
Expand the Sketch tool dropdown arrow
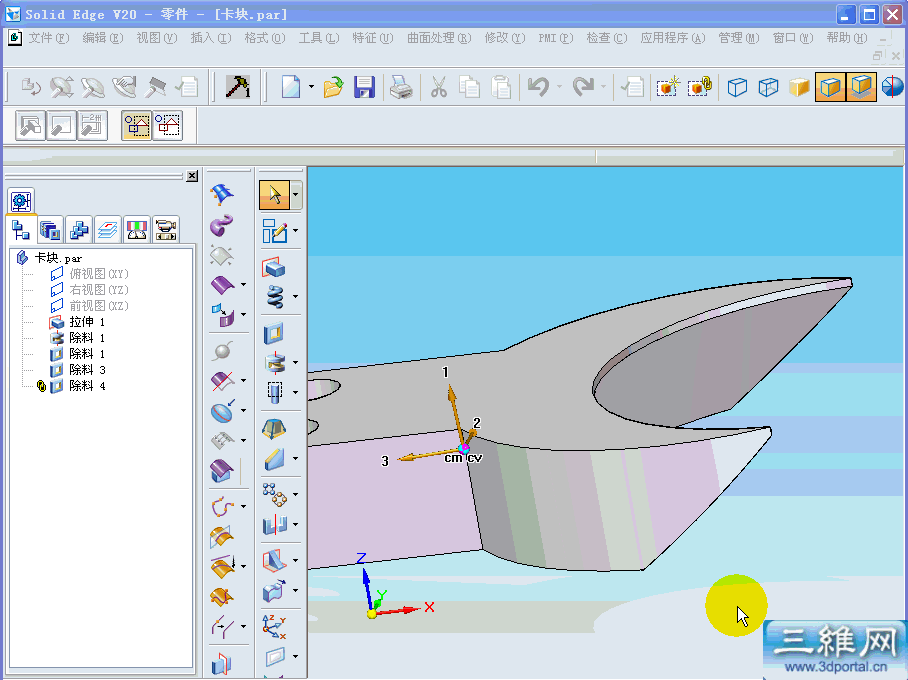[x=296, y=231]
